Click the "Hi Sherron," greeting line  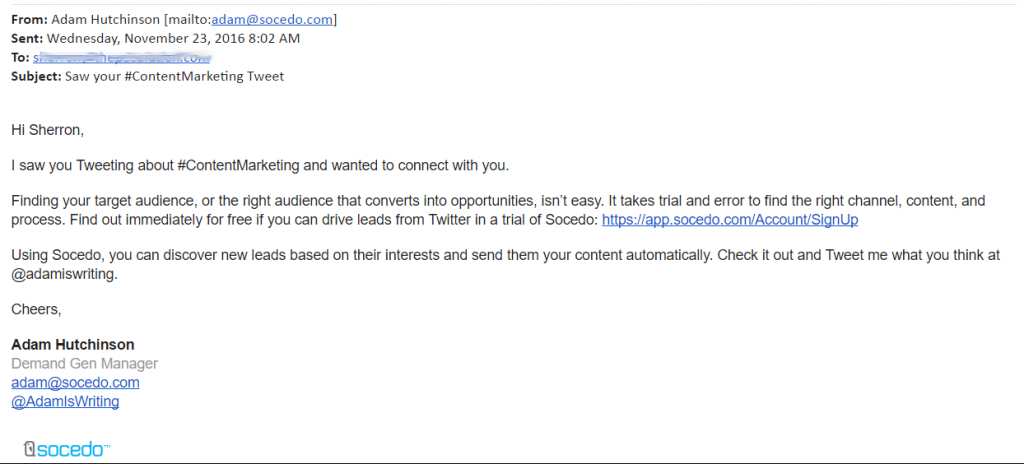(x=48, y=130)
